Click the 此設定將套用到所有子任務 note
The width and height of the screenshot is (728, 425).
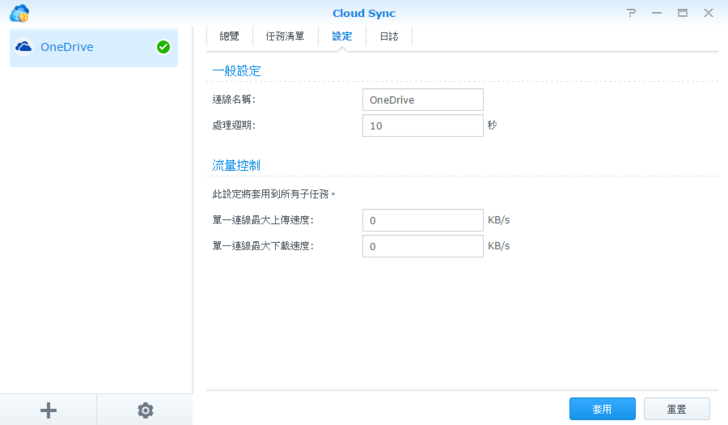click(273, 194)
